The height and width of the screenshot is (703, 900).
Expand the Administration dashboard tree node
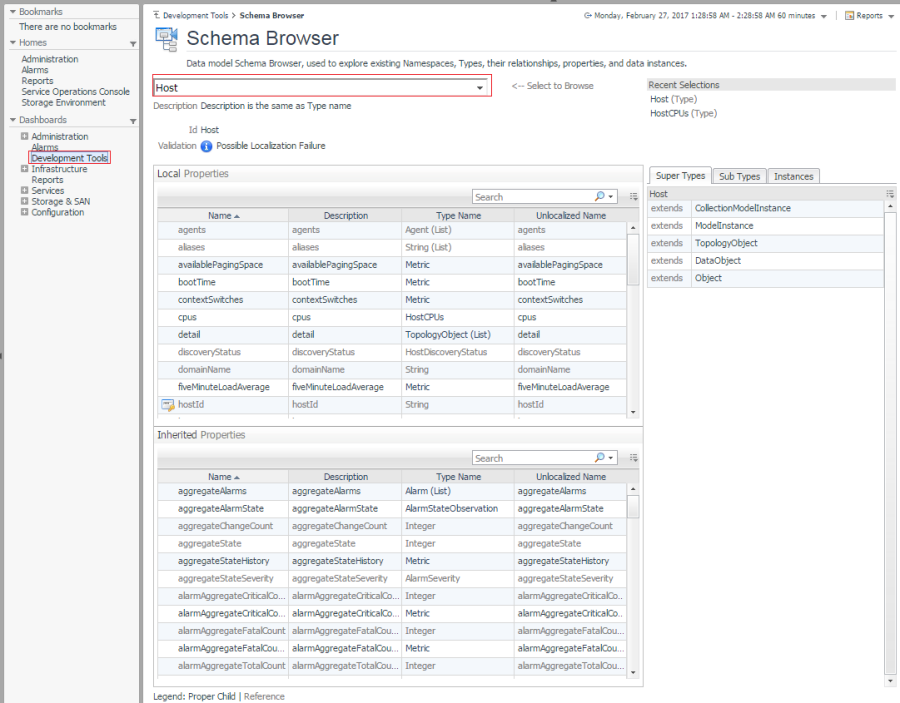(24, 137)
